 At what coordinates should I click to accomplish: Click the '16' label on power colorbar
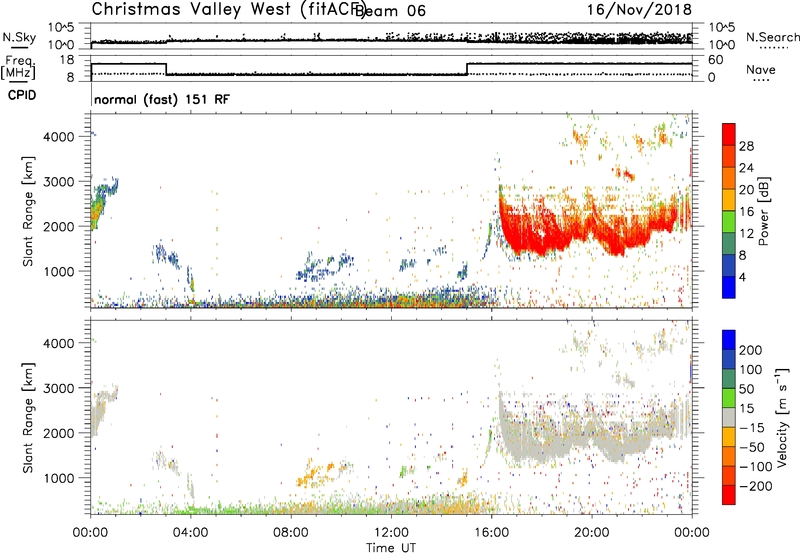click(x=746, y=211)
